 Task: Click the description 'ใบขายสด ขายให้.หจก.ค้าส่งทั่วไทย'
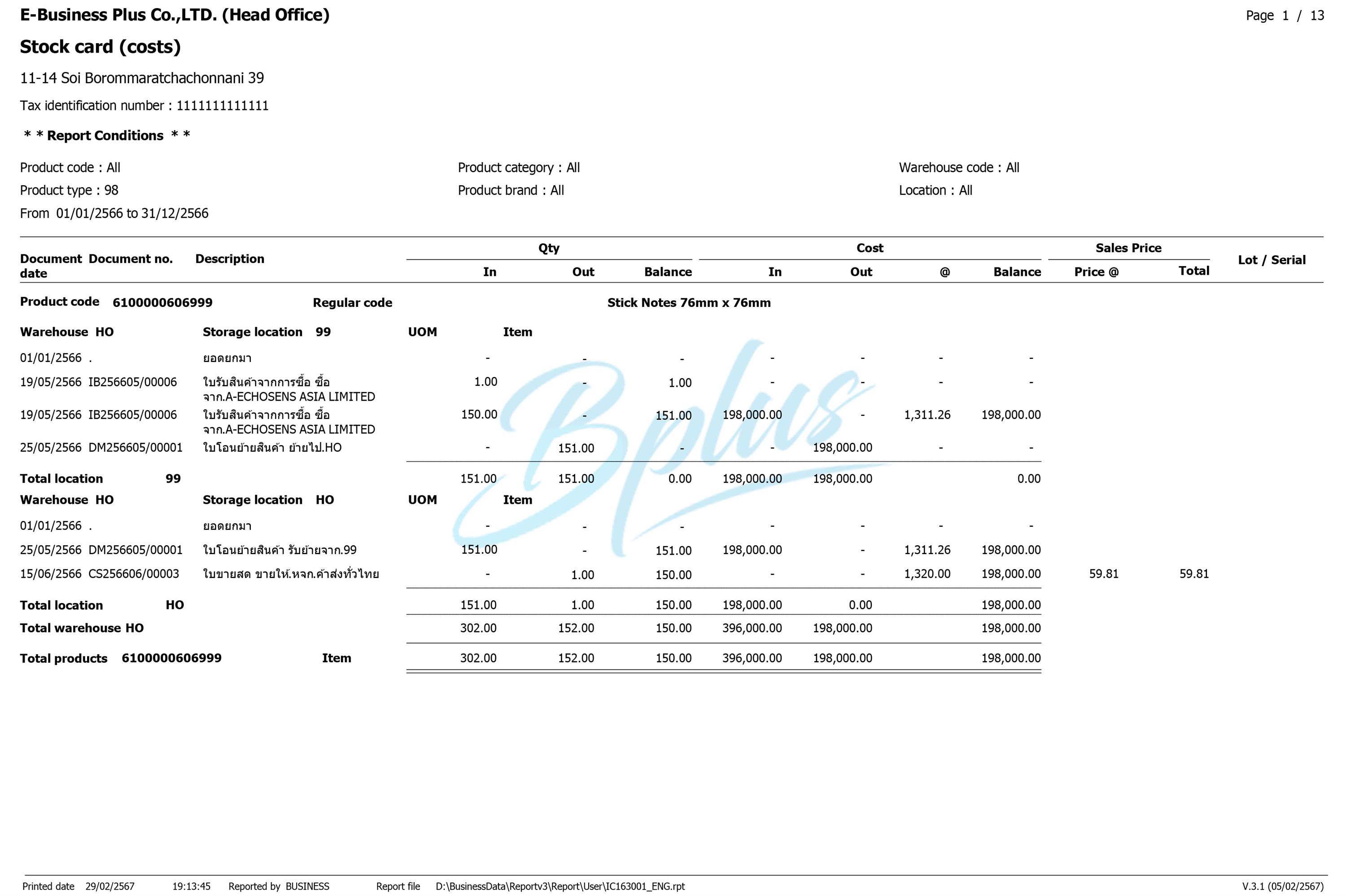(x=291, y=574)
